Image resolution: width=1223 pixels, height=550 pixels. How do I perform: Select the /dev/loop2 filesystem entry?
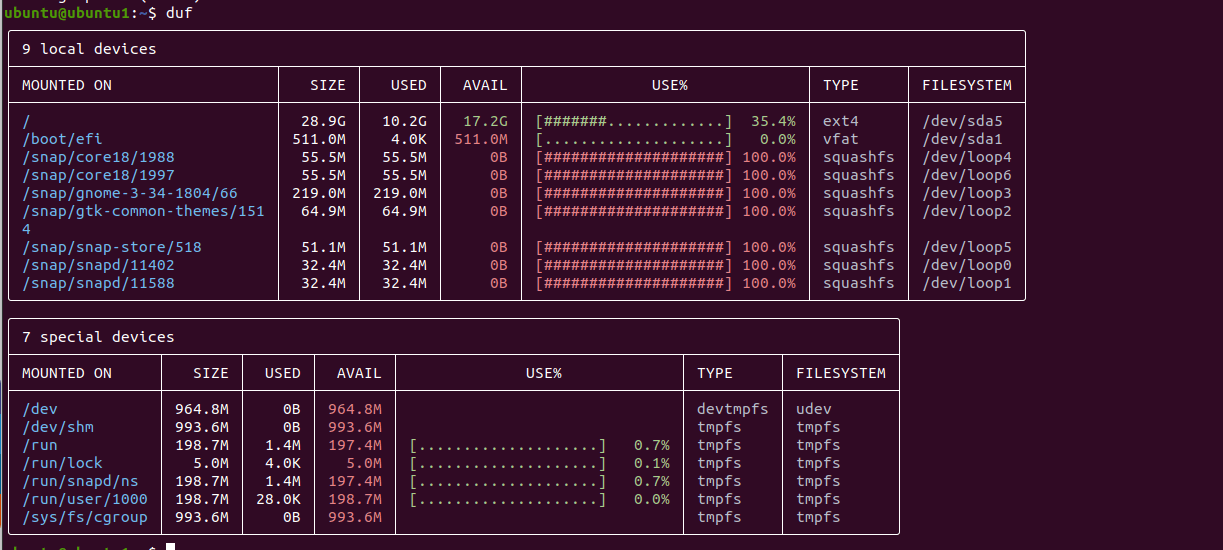(x=967, y=211)
